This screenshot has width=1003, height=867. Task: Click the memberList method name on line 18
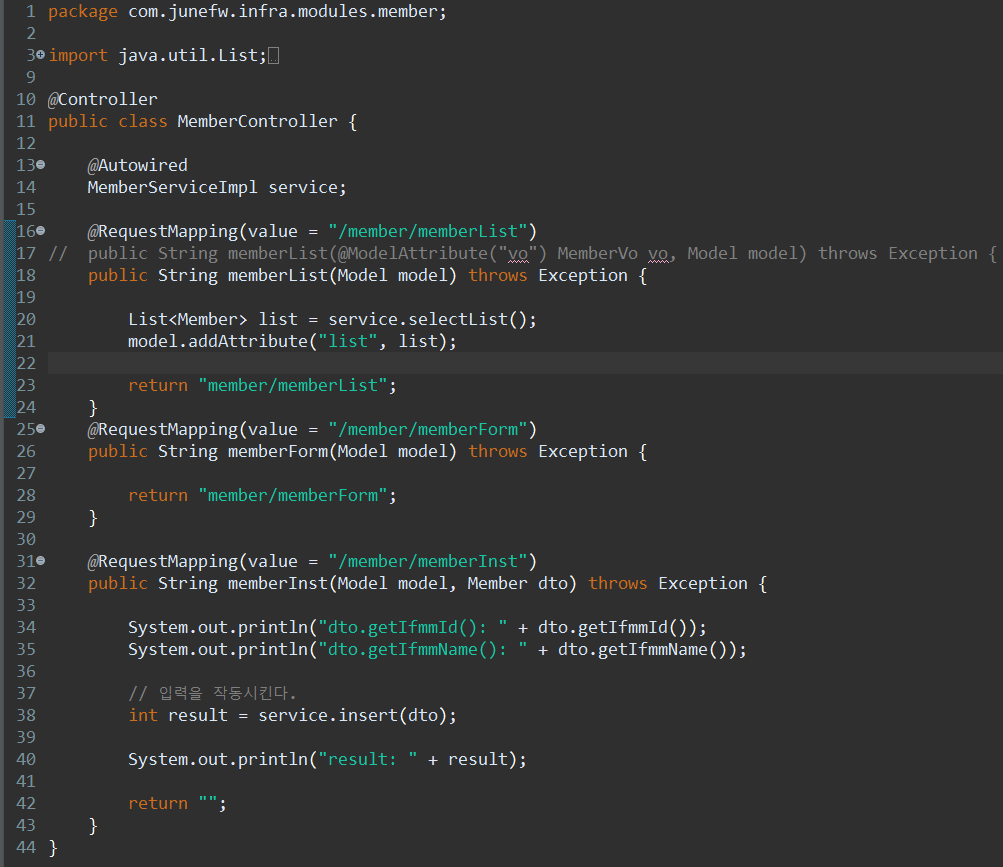[278, 275]
